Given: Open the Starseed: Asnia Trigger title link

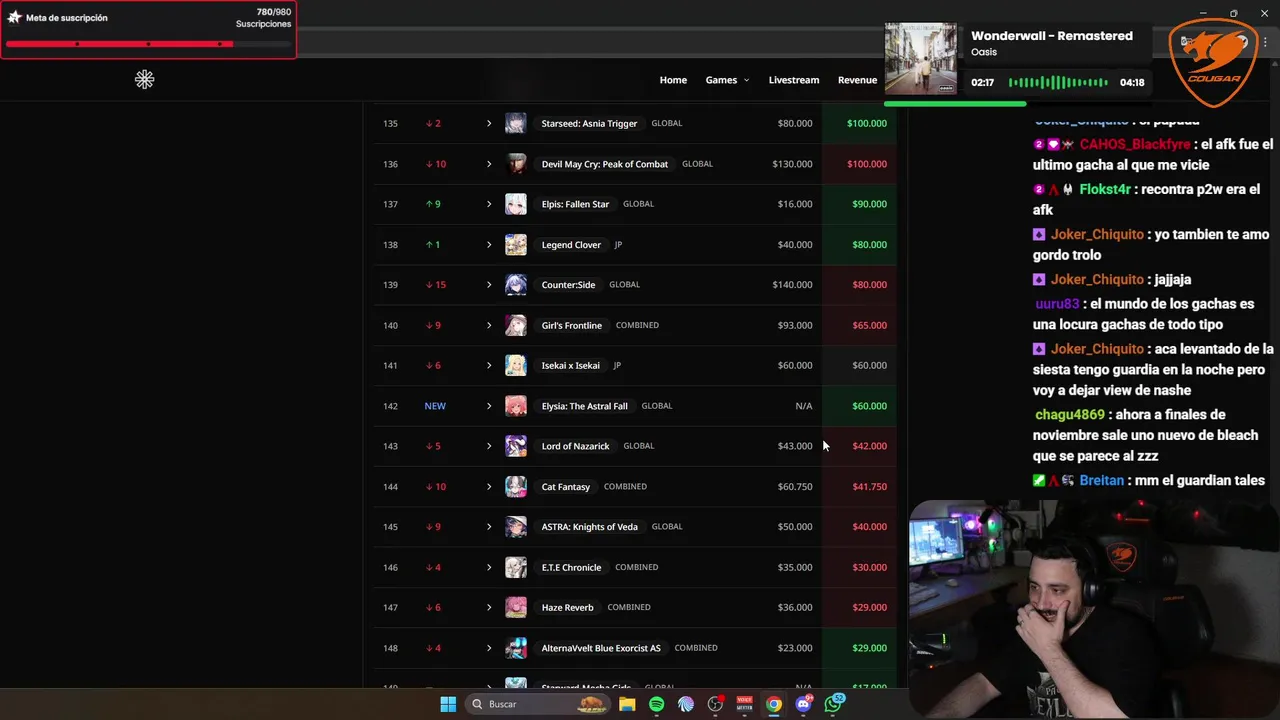Looking at the screenshot, I should point(589,123).
